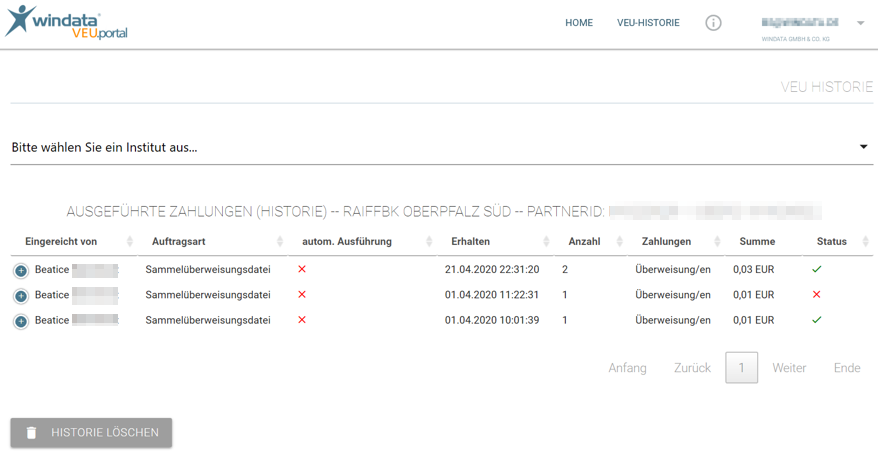The image size is (878, 456).
Task: Go to HOME menu item
Action: (578, 23)
